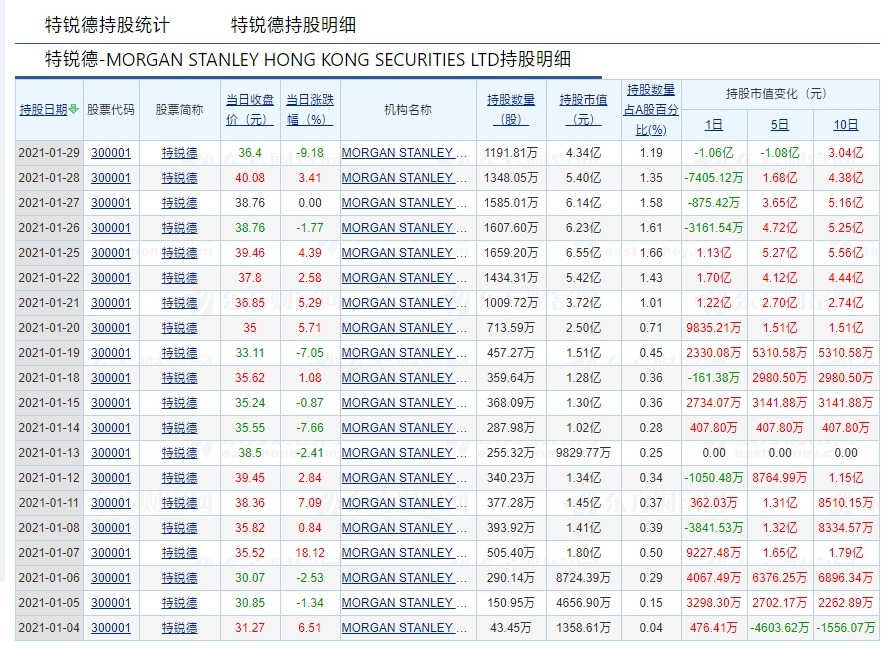Viewport: 884px width, 654px height.
Task: Open stock code 300001 in 2021-01-29 row
Action: point(111,153)
